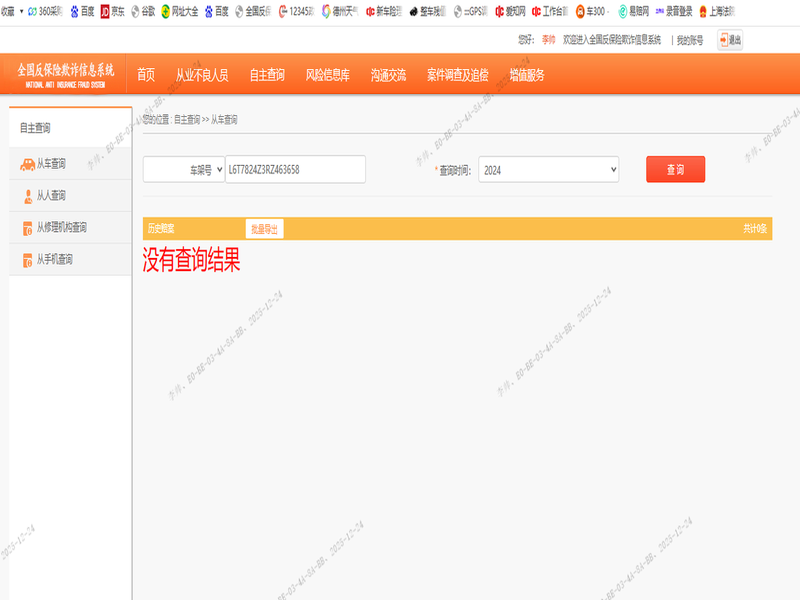Select the 历史赔案 tab header

(160, 229)
